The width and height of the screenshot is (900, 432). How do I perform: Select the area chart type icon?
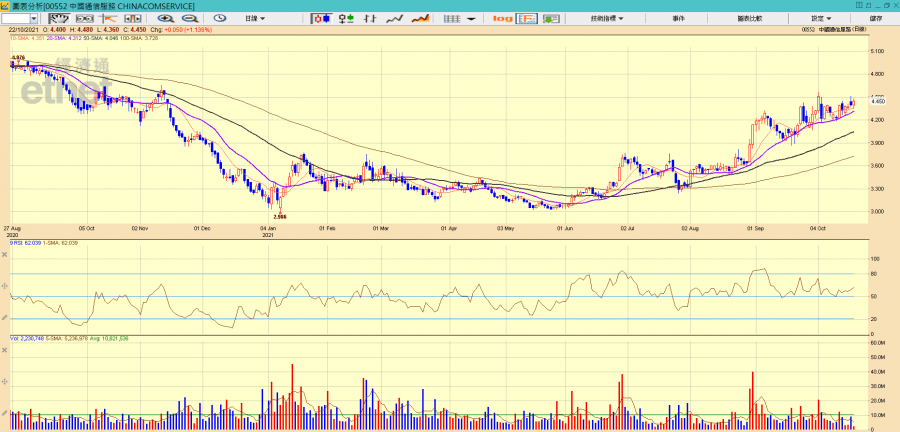coord(421,18)
